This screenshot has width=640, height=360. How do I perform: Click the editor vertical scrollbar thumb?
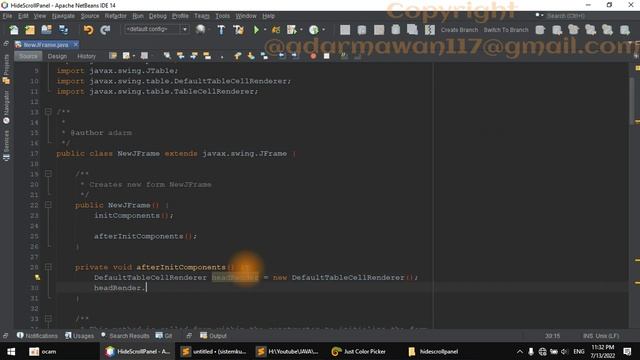click(632, 100)
